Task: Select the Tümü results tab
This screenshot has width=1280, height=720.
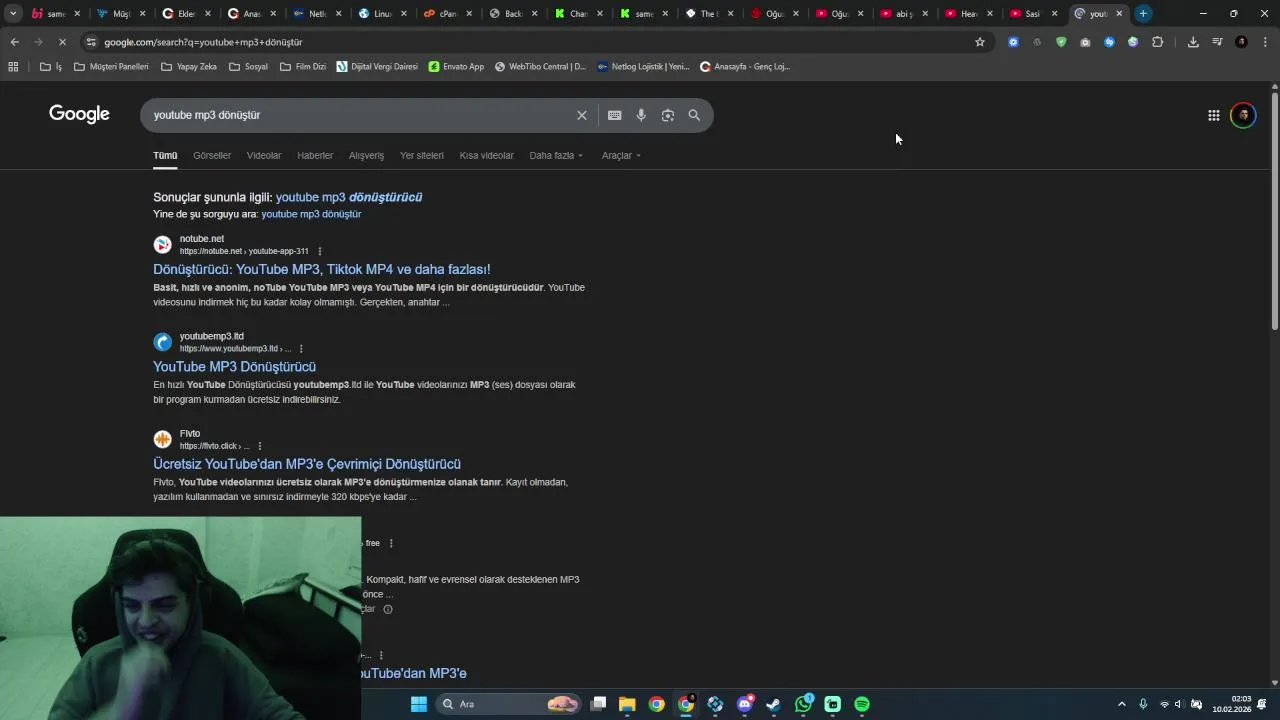Action: coord(165,155)
